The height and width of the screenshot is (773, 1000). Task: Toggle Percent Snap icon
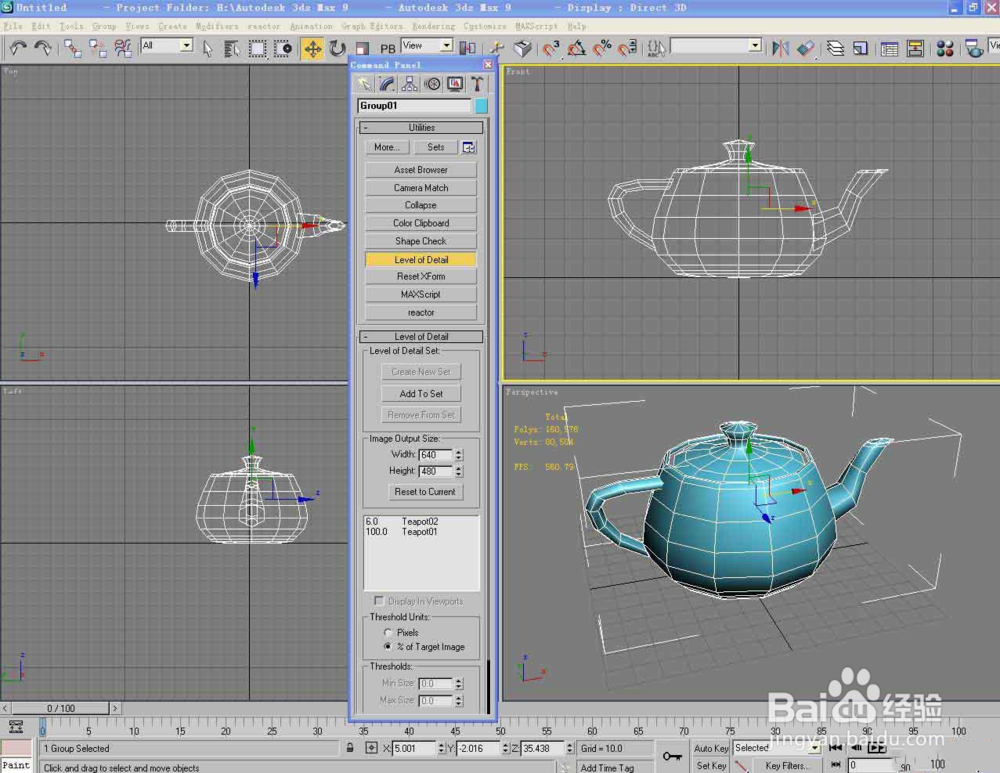click(x=601, y=48)
